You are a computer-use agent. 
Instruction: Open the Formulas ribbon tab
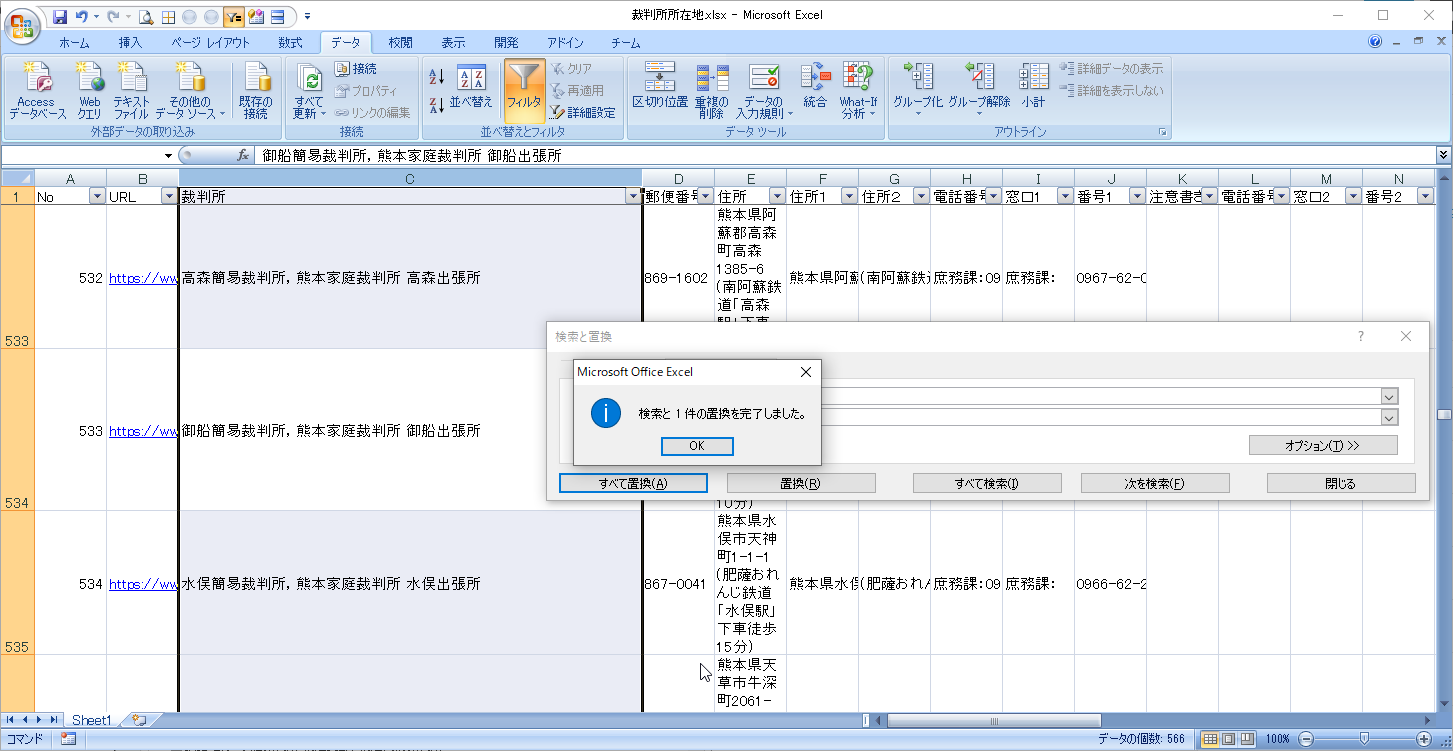(x=290, y=43)
